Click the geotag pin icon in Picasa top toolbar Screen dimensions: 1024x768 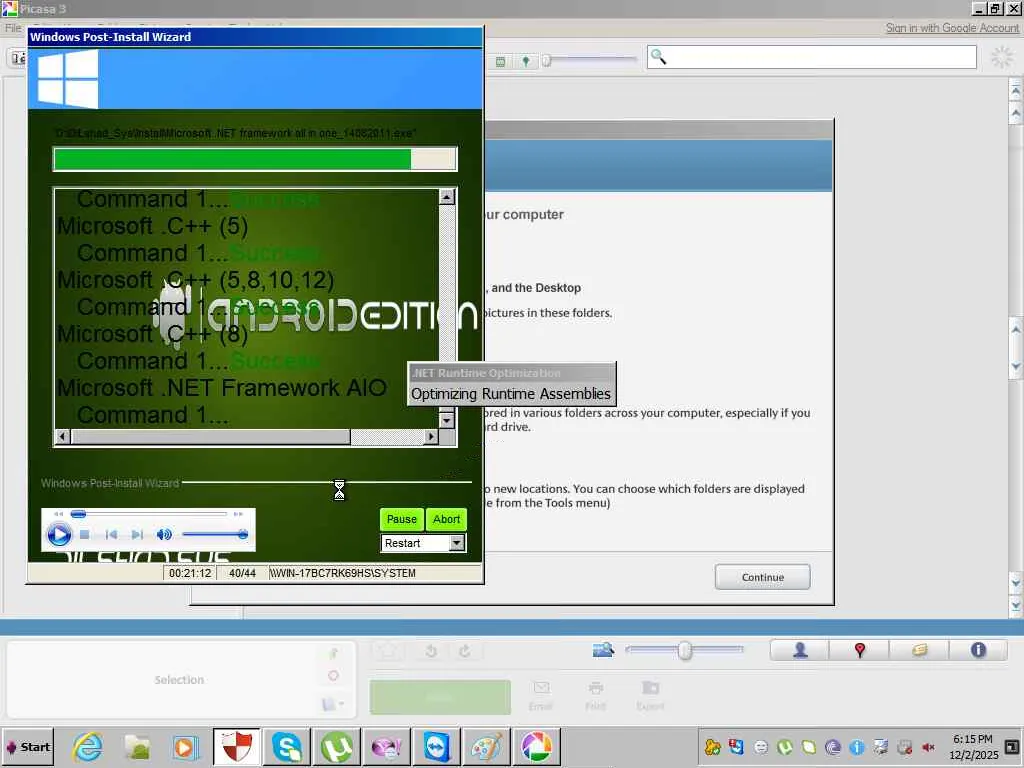click(x=526, y=61)
